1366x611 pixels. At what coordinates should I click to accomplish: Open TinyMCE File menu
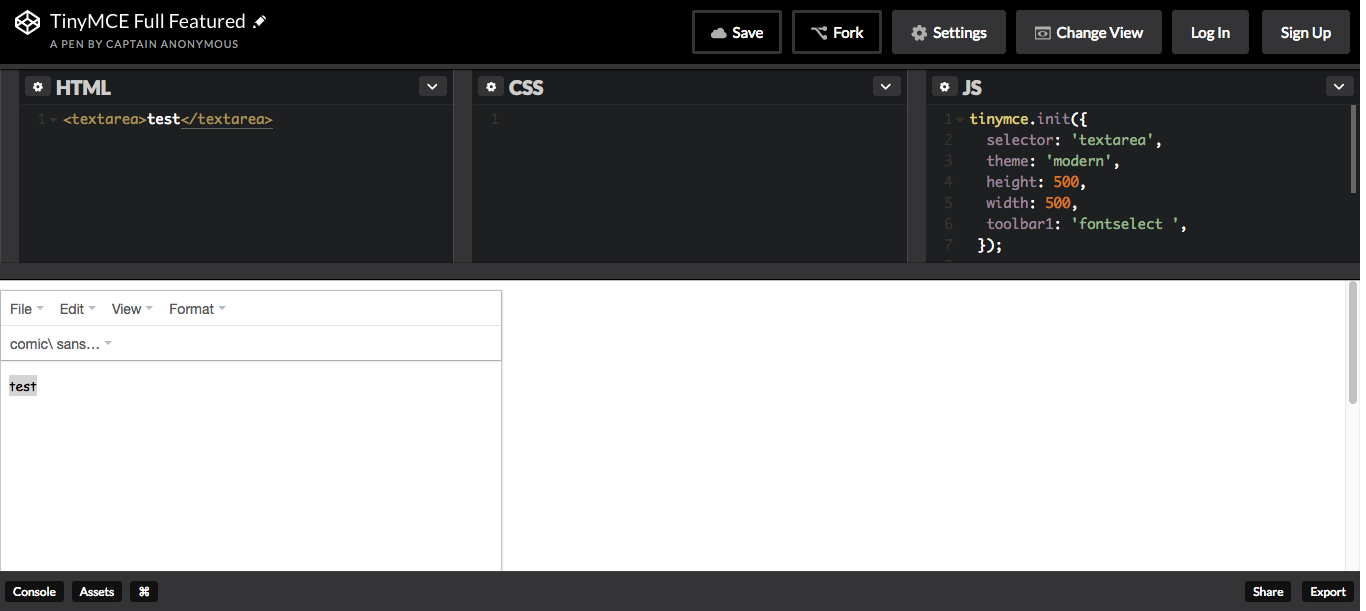(x=27, y=309)
